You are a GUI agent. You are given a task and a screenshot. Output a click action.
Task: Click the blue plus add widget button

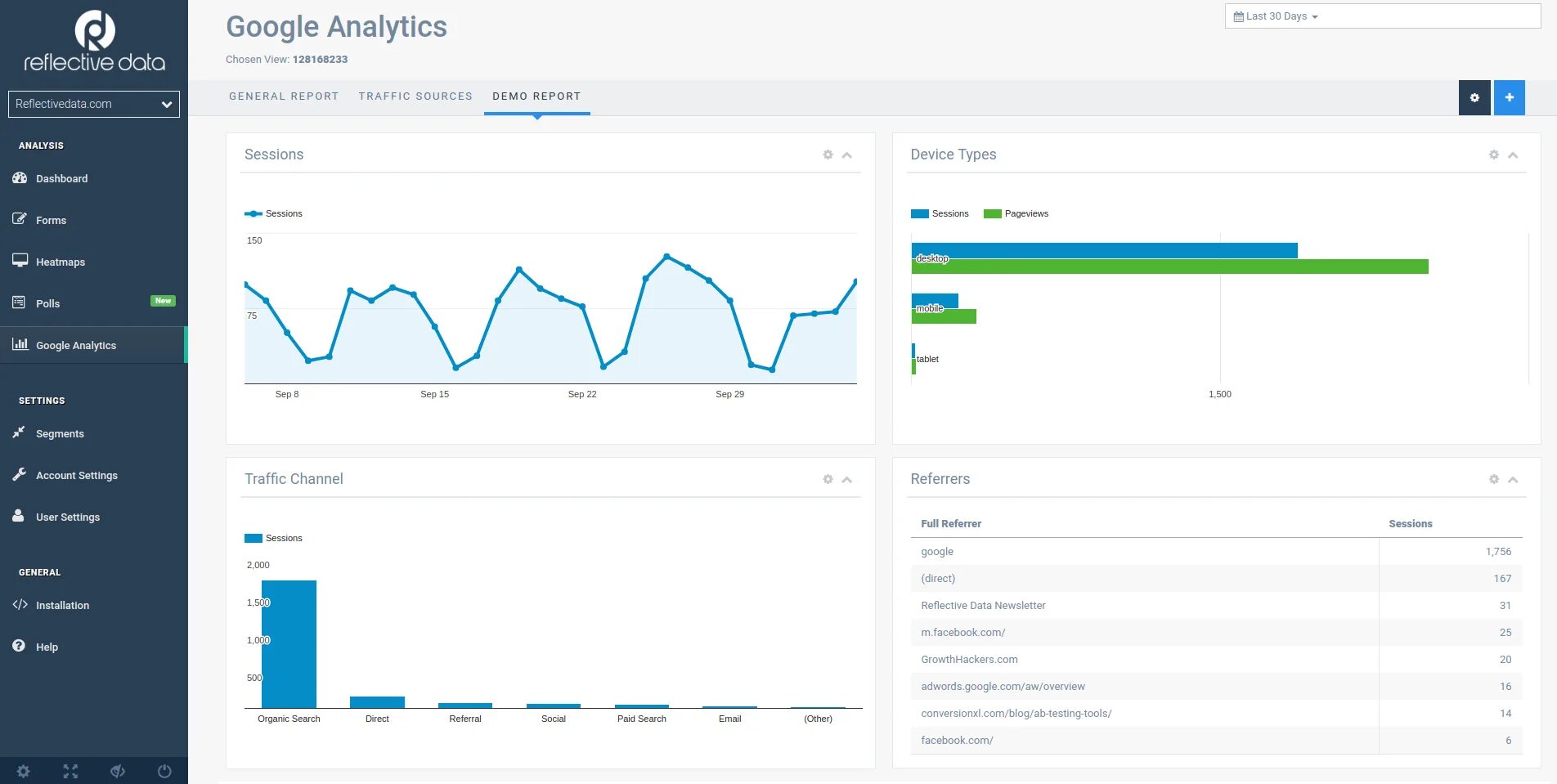[1510, 97]
